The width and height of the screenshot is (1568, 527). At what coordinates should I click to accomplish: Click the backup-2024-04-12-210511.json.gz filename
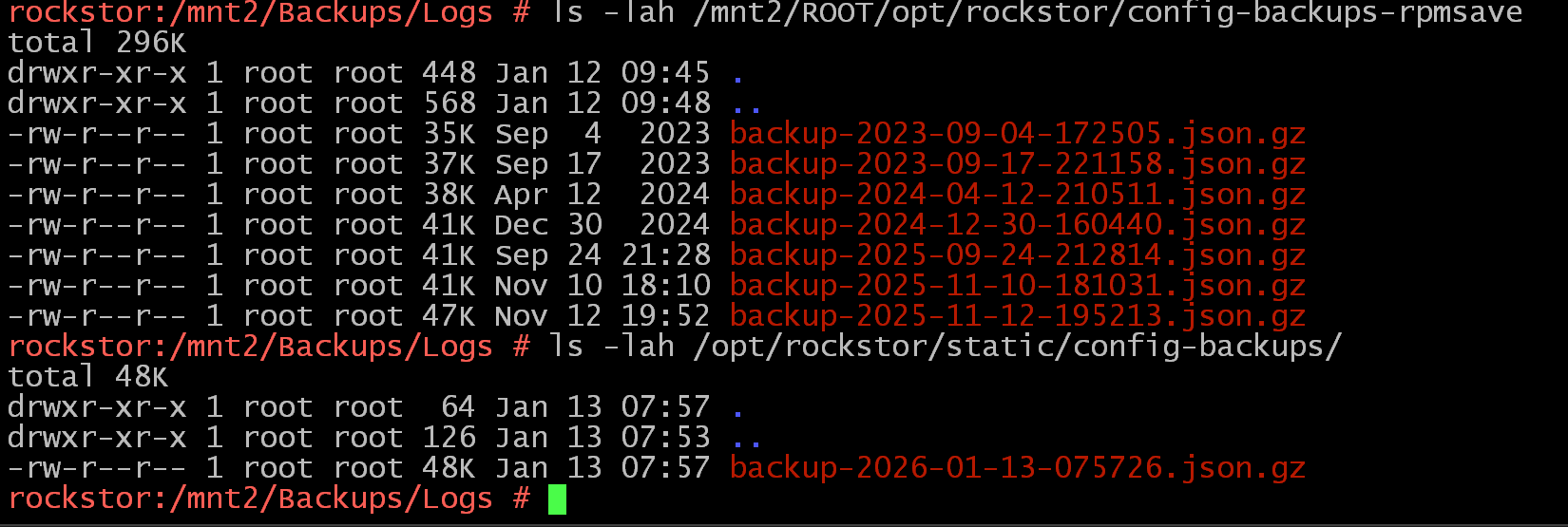(1017, 195)
